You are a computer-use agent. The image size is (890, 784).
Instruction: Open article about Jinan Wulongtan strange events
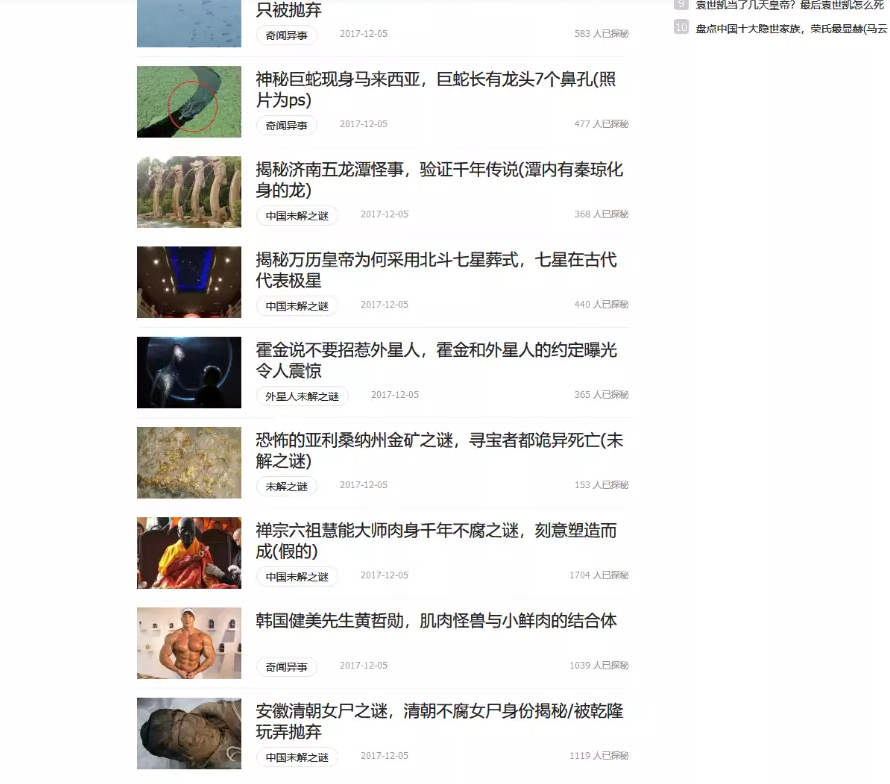pyautogui.click(x=439, y=179)
